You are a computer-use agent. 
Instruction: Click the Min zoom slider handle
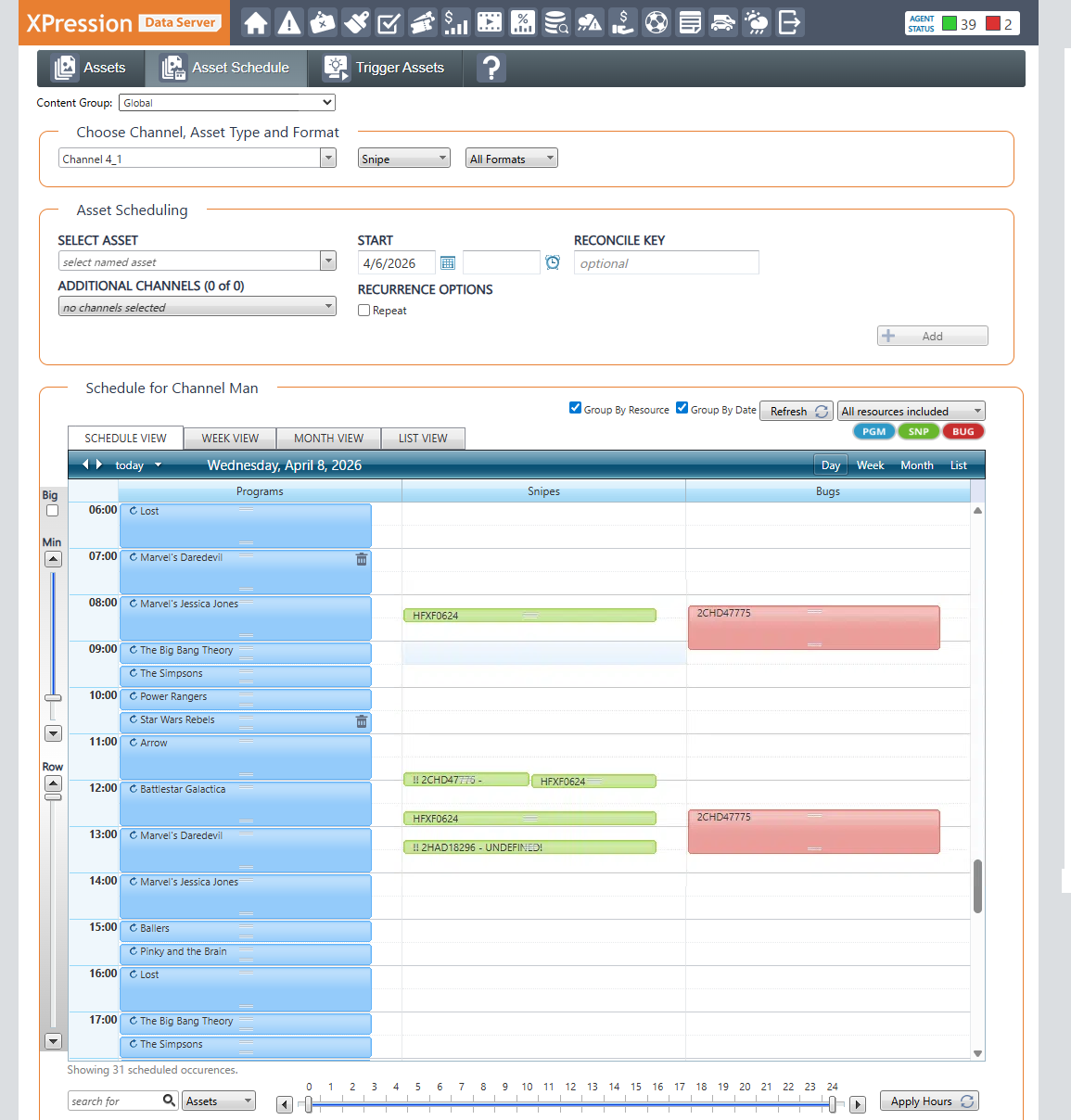pos(53,698)
